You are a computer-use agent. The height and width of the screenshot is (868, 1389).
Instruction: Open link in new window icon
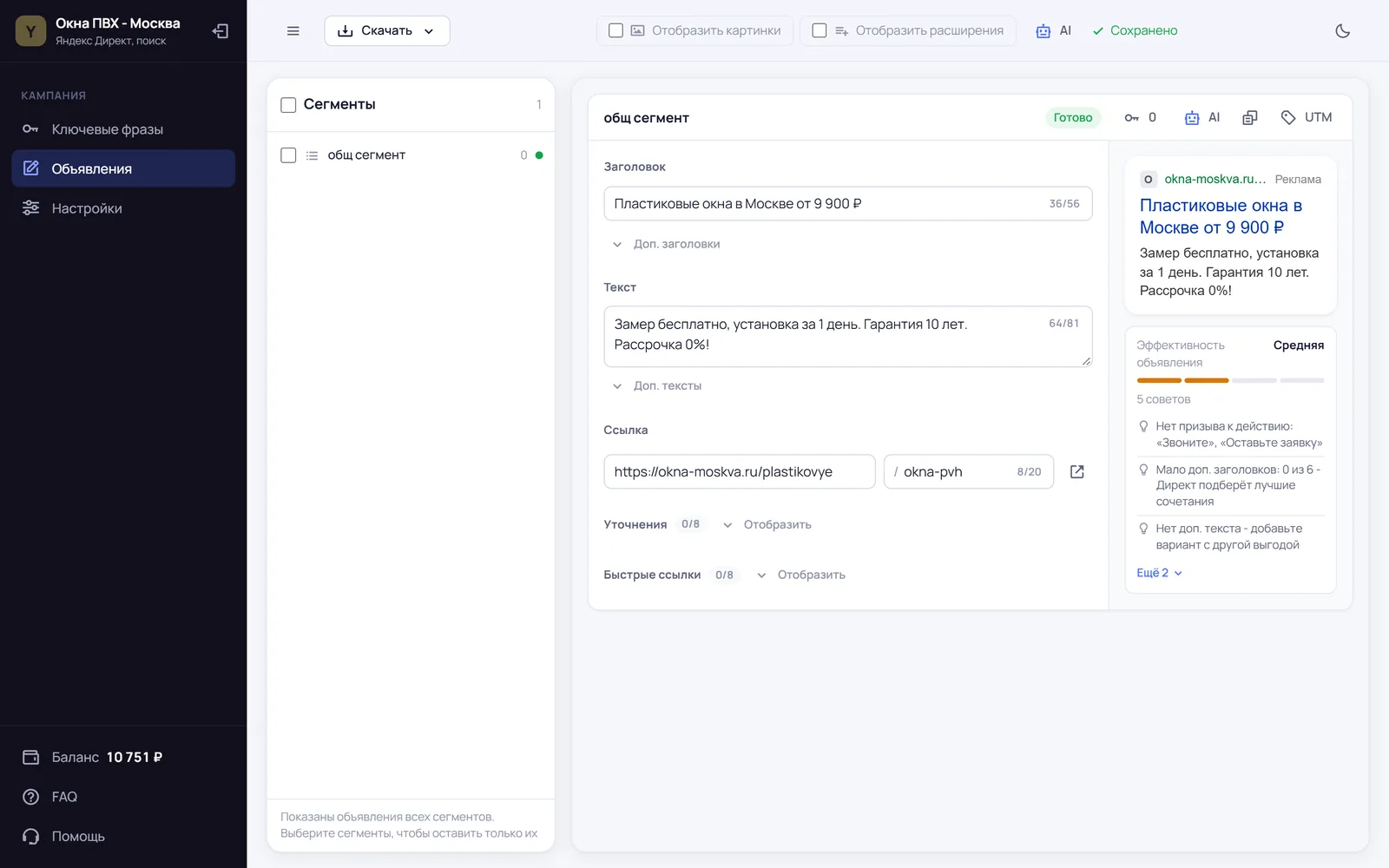coord(1077,472)
